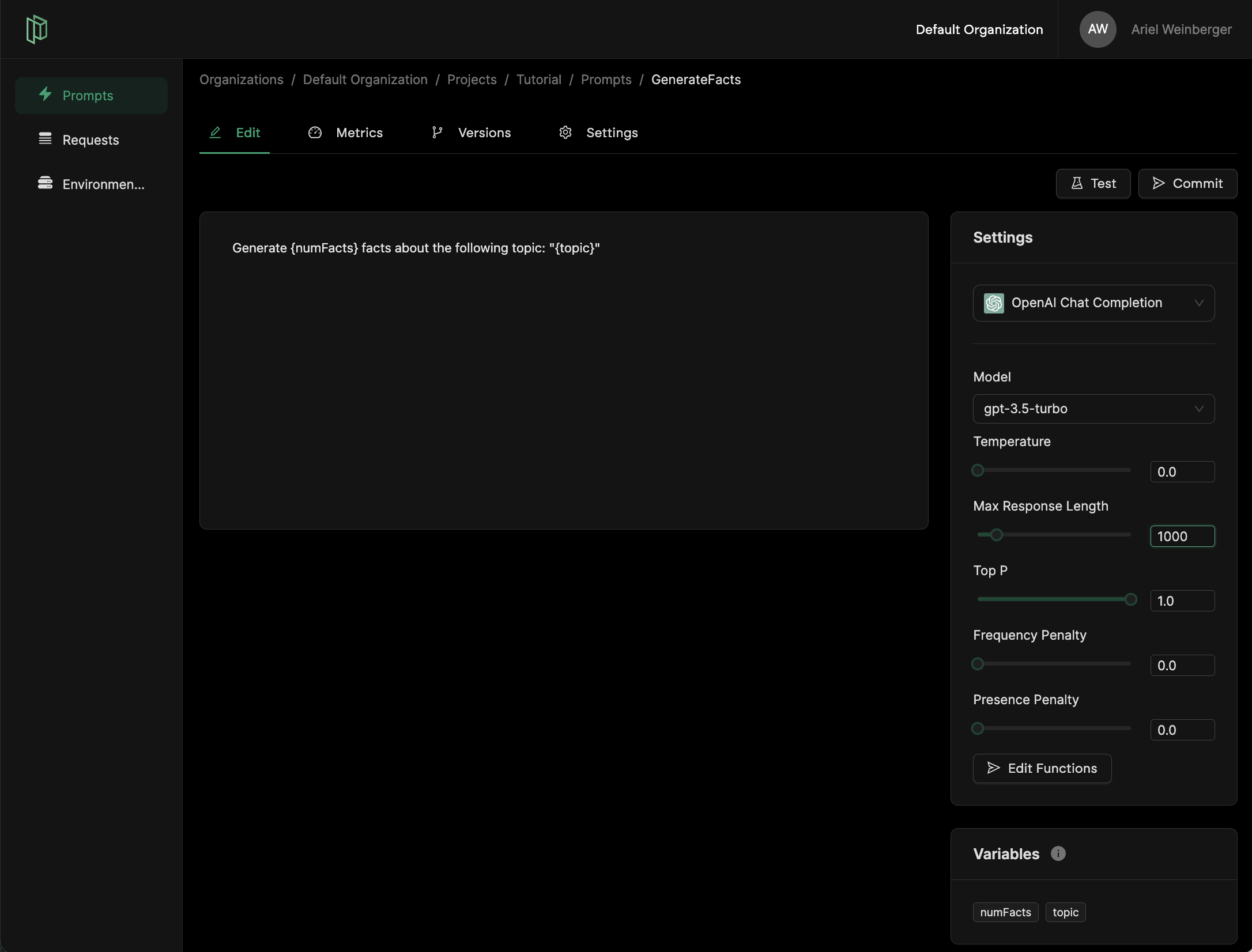The height and width of the screenshot is (952, 1252).
Task: Click the Temperature value input field
Action: pos(1182,472)
